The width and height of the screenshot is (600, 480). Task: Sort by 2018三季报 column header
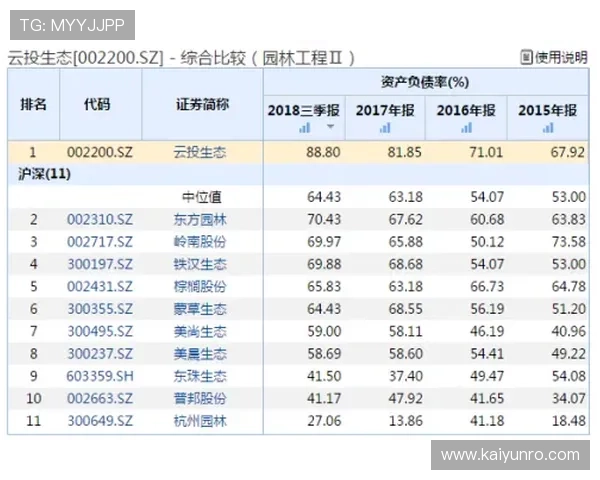(x=304, y=111)
